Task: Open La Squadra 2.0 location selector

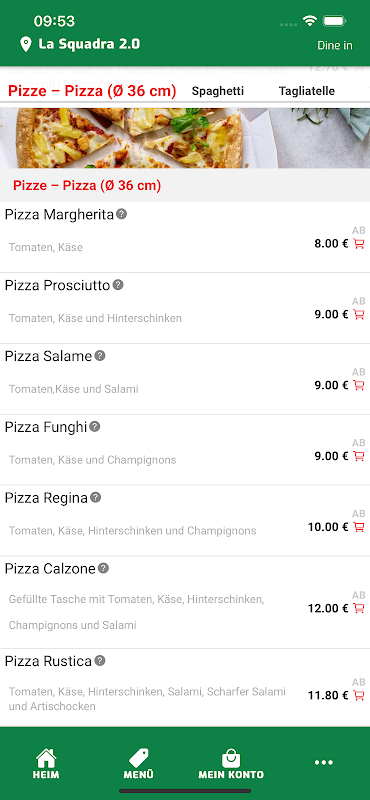Action: coord(89,44)
